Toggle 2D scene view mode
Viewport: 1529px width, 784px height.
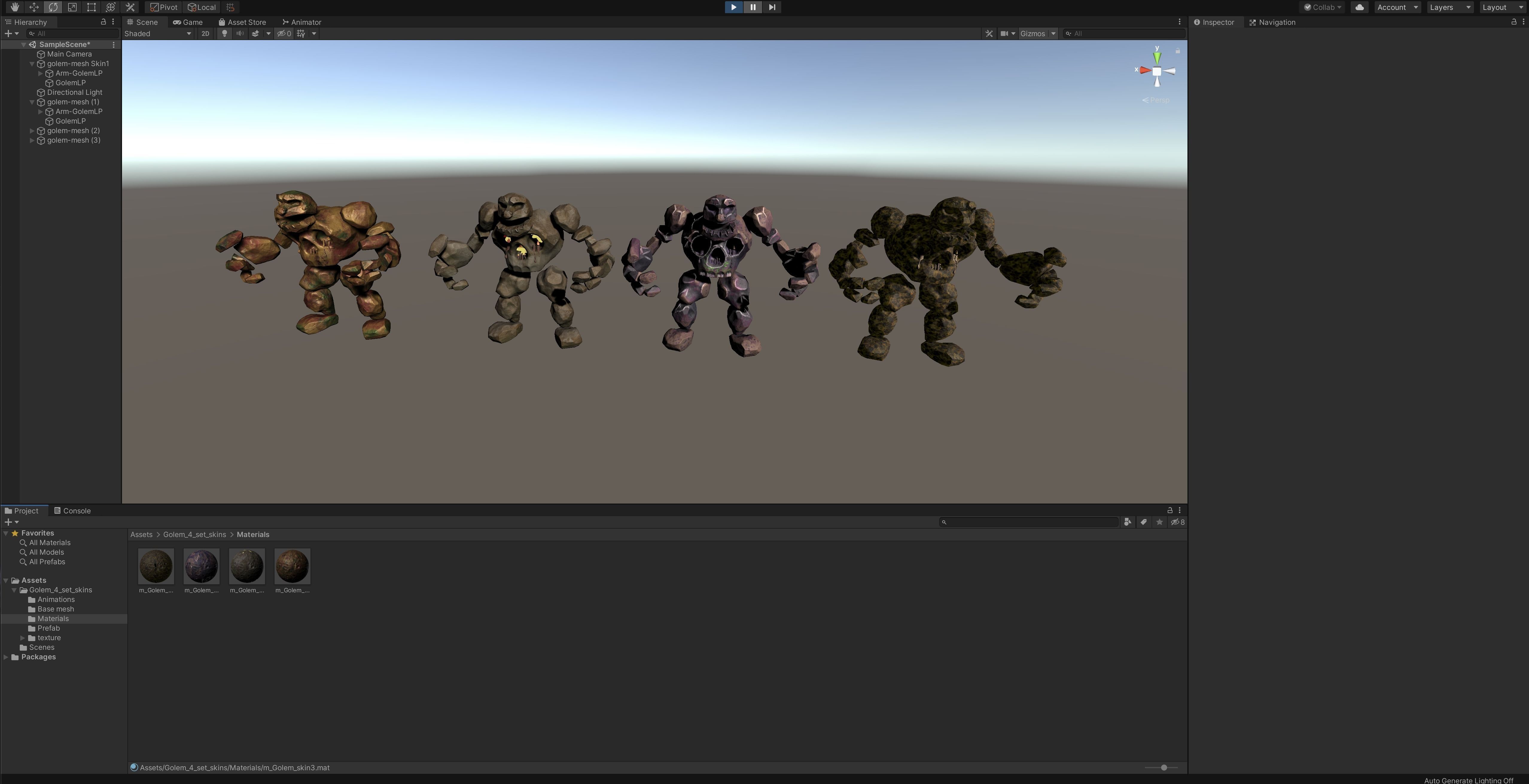tap(205, 34)
